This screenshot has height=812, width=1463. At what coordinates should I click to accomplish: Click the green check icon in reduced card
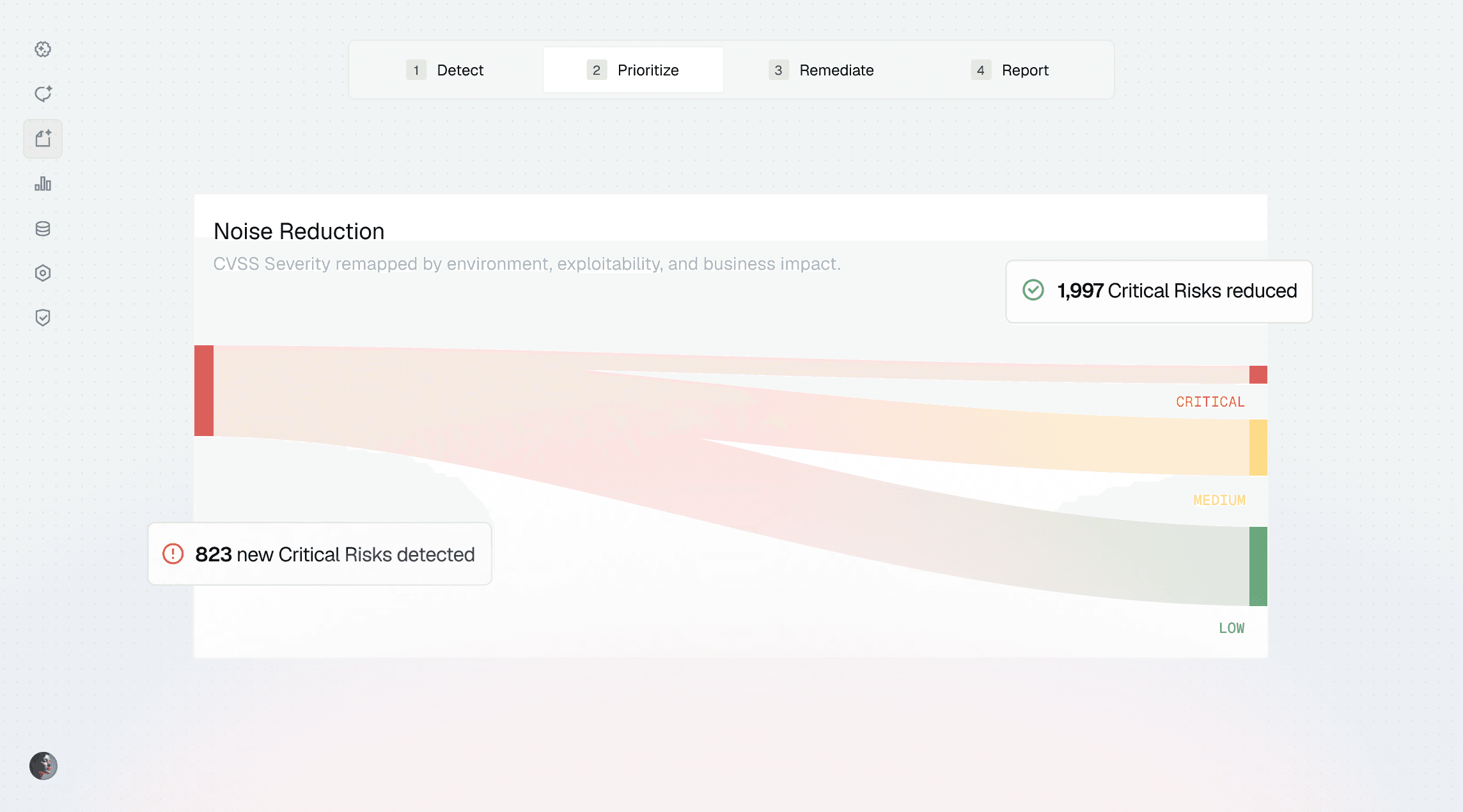(x=1033, y=290)
